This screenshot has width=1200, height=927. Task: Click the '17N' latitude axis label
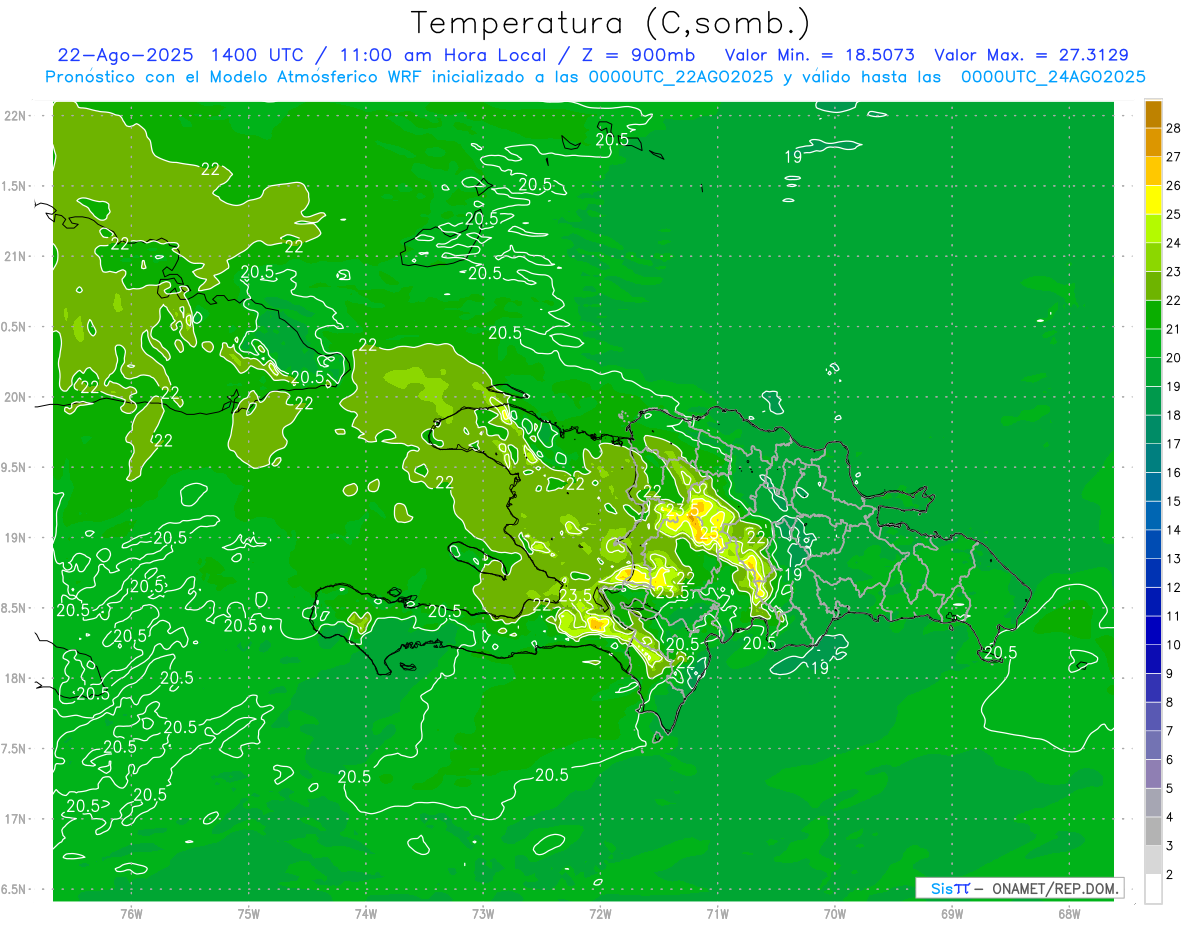pos(17,819)
